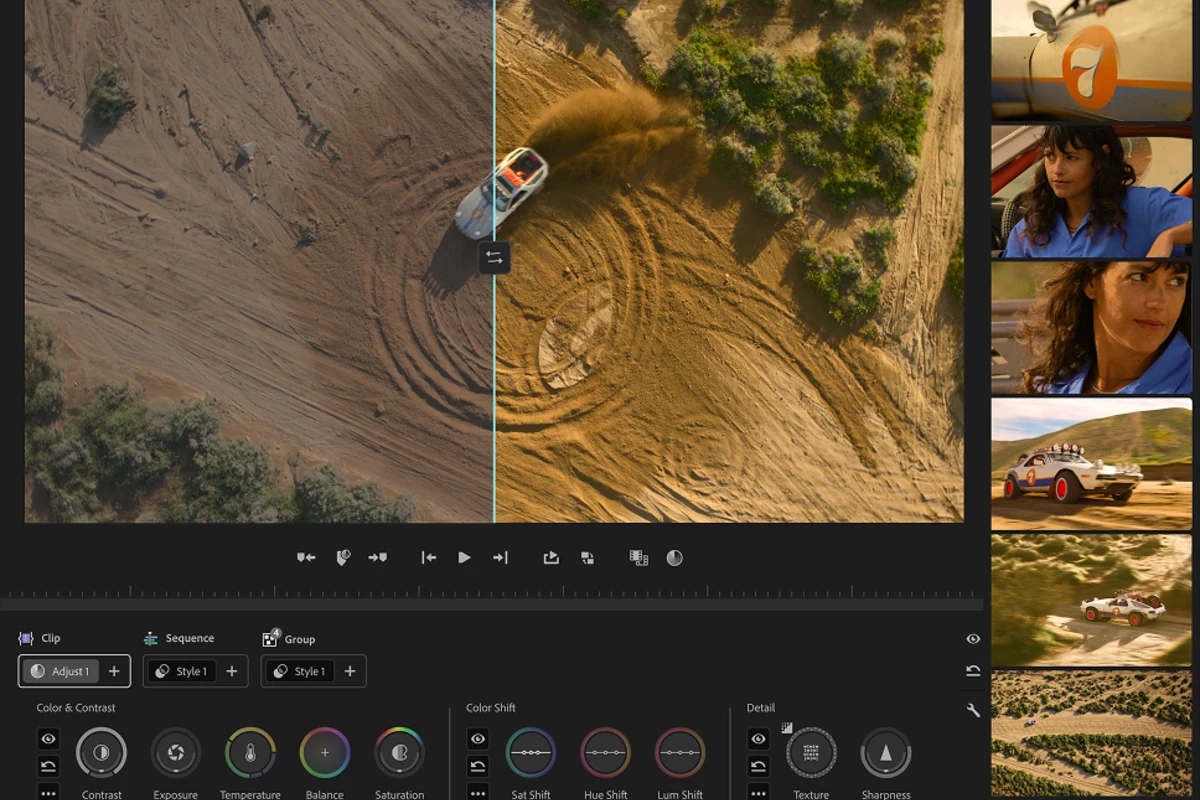Toggle Detail section visibility
1200x800 pixels.
[x=759, y=739]
